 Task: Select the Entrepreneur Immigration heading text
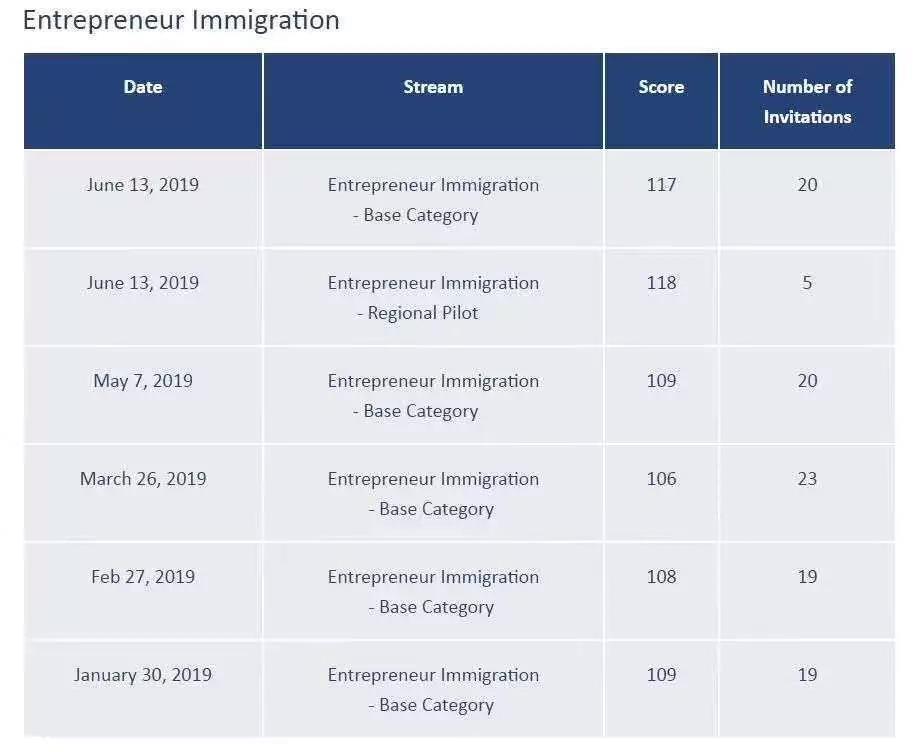pos(181,21)
